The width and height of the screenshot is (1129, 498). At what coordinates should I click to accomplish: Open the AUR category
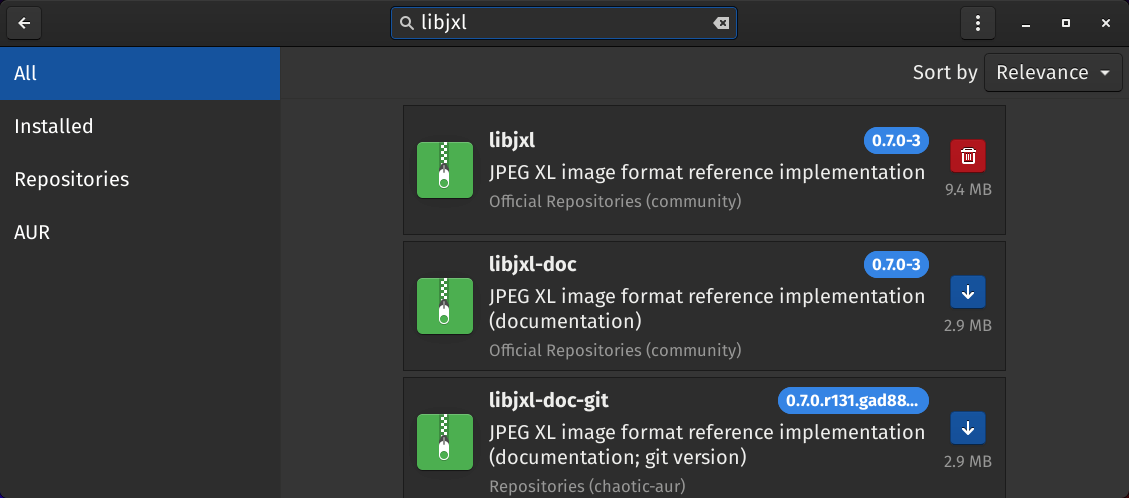tap(140, 232)
